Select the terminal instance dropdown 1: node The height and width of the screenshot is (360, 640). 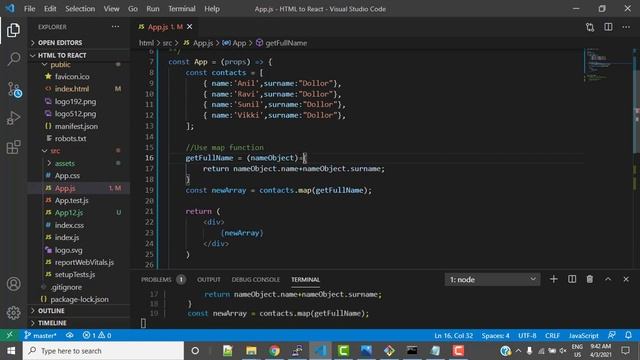coord(492,280)
